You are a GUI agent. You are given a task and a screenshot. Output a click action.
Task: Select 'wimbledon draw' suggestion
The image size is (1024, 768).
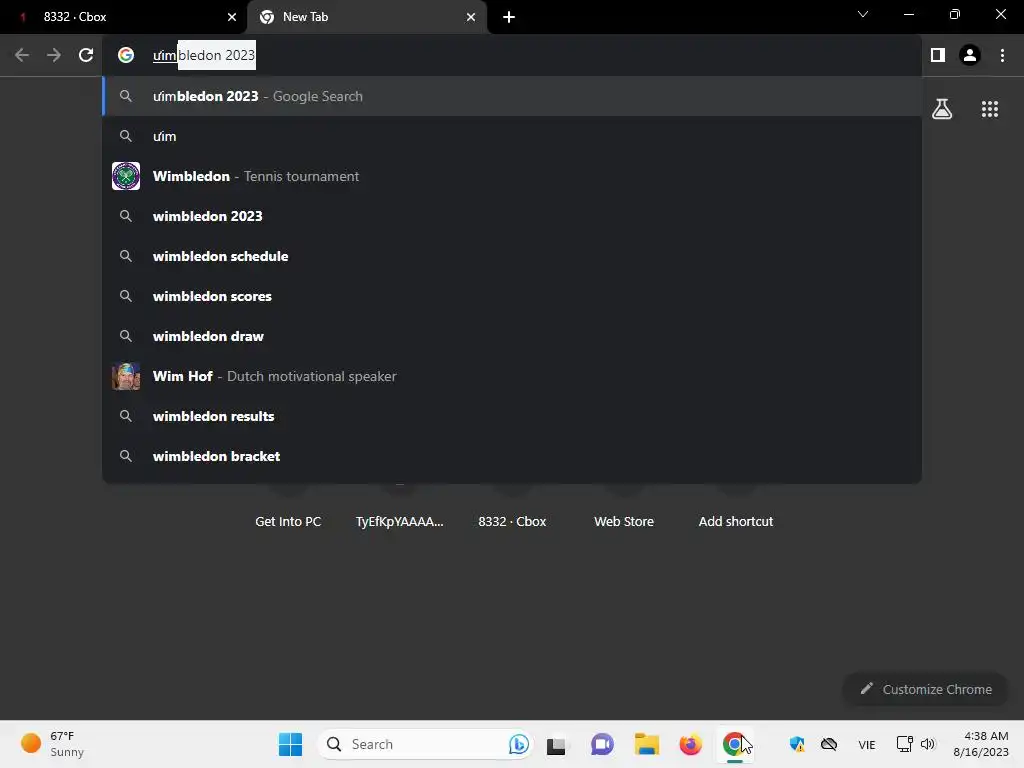(x=512, y=336)
